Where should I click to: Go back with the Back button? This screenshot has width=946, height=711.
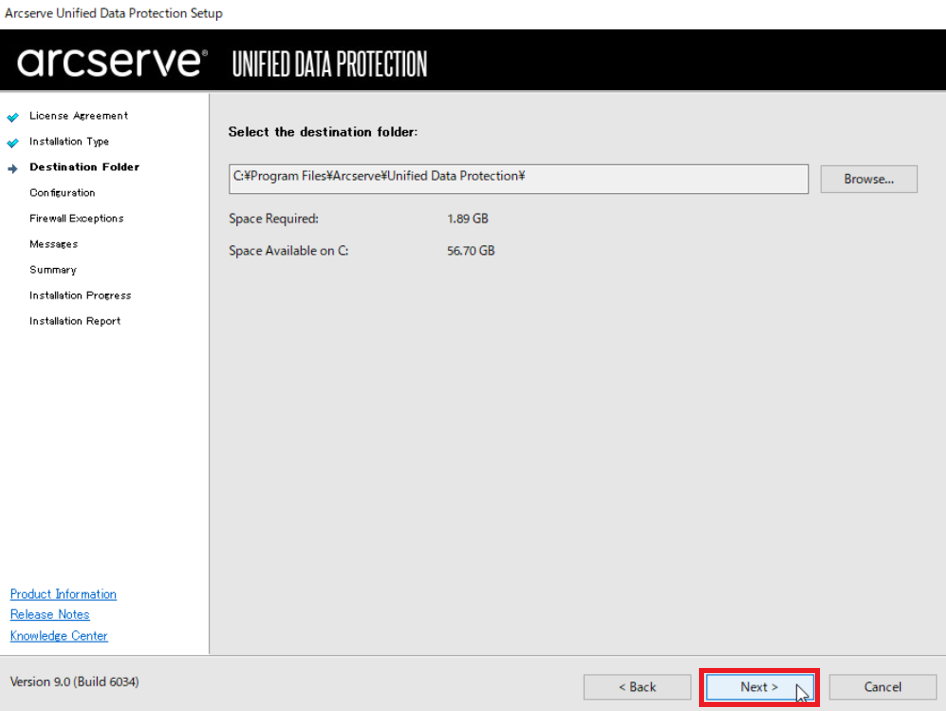pyautogui.click(x=637, y=687)
